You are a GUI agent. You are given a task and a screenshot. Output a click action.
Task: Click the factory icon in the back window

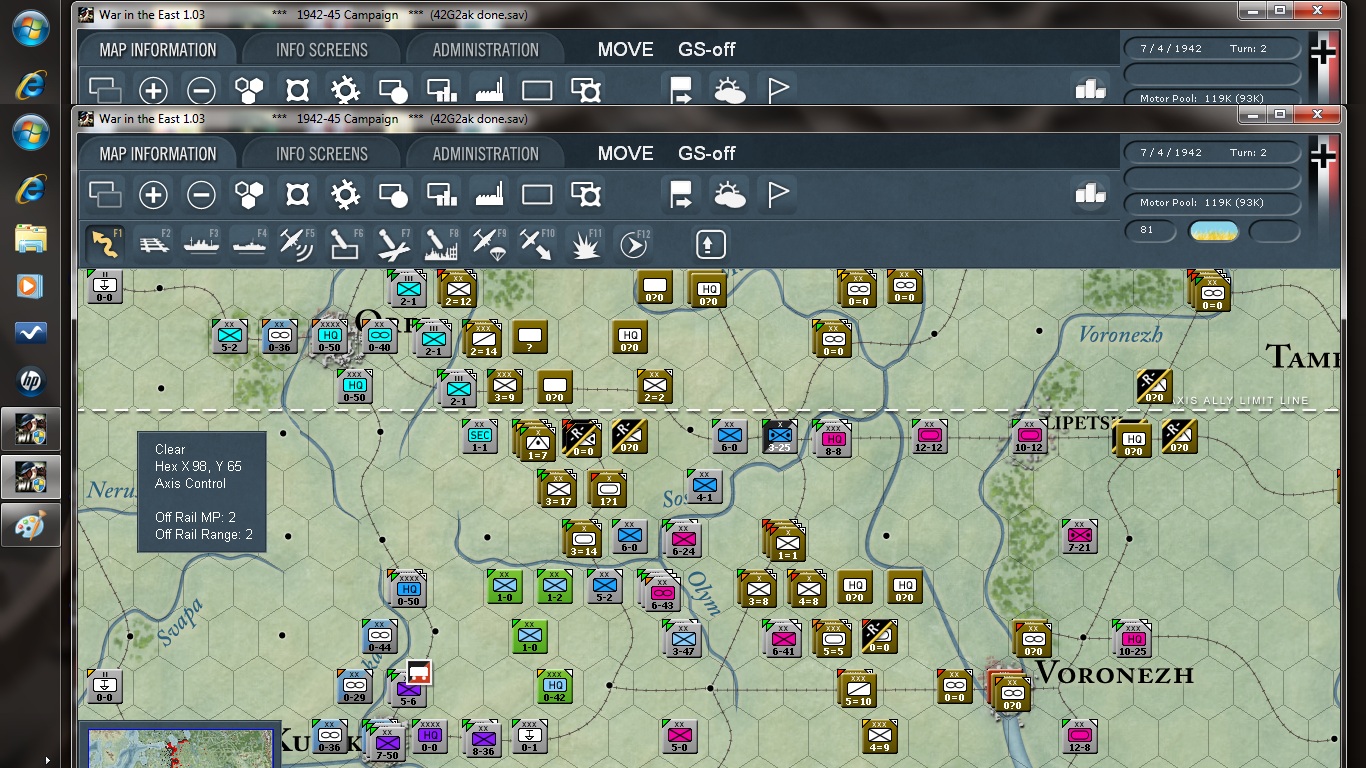[489, 90]
